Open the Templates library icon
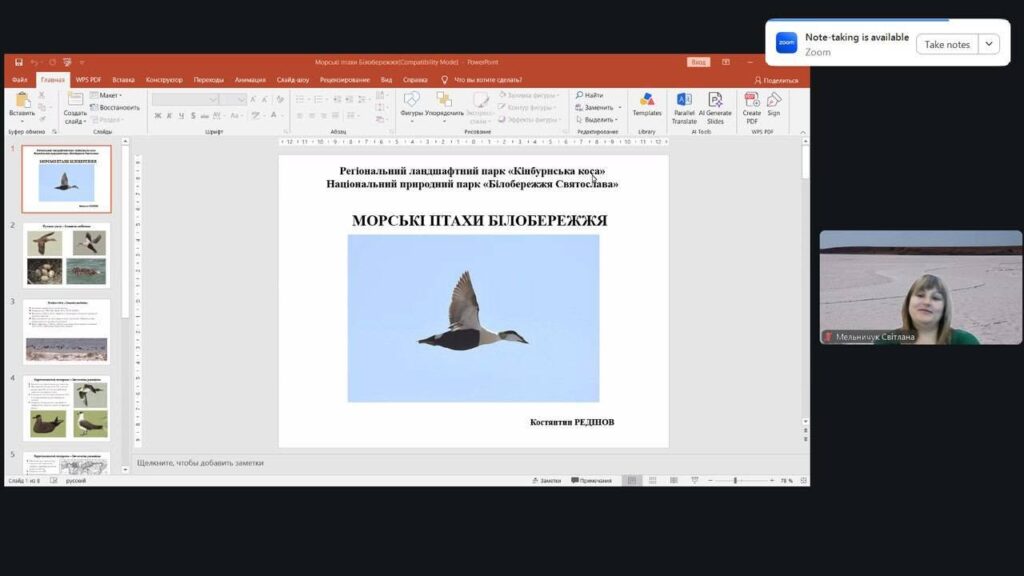Screen dimensions: 1024x576 (x=647, y=104)
